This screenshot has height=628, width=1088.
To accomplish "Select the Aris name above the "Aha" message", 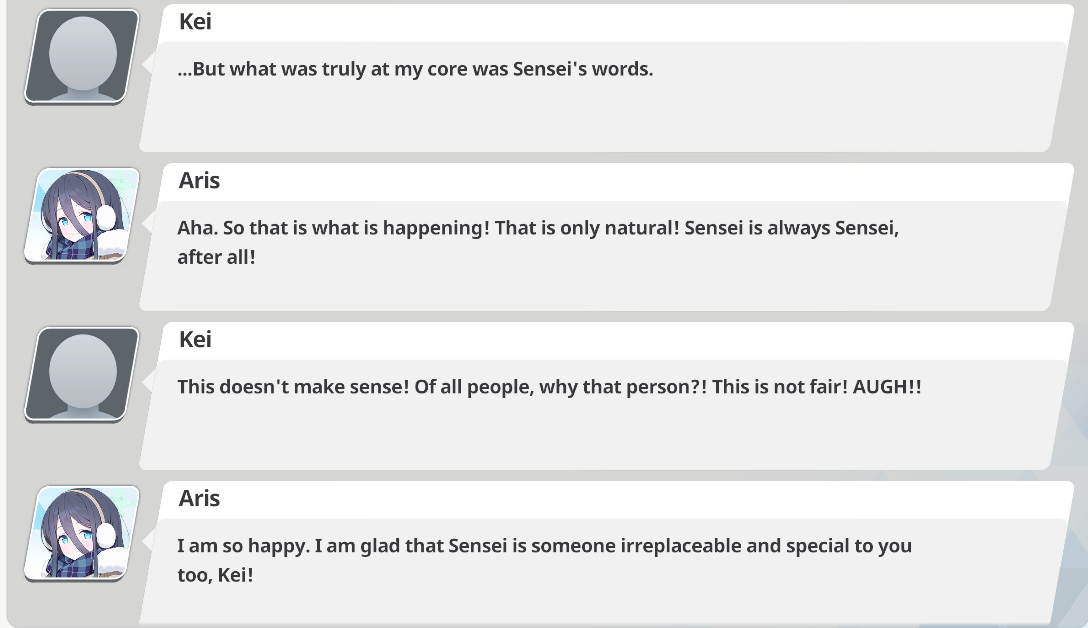I will pos(199,180).
